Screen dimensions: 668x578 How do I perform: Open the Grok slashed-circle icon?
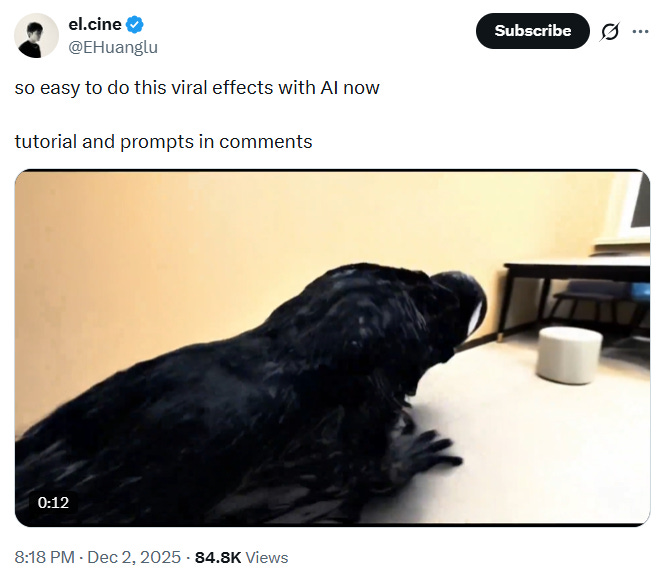(x=610, y=31)
